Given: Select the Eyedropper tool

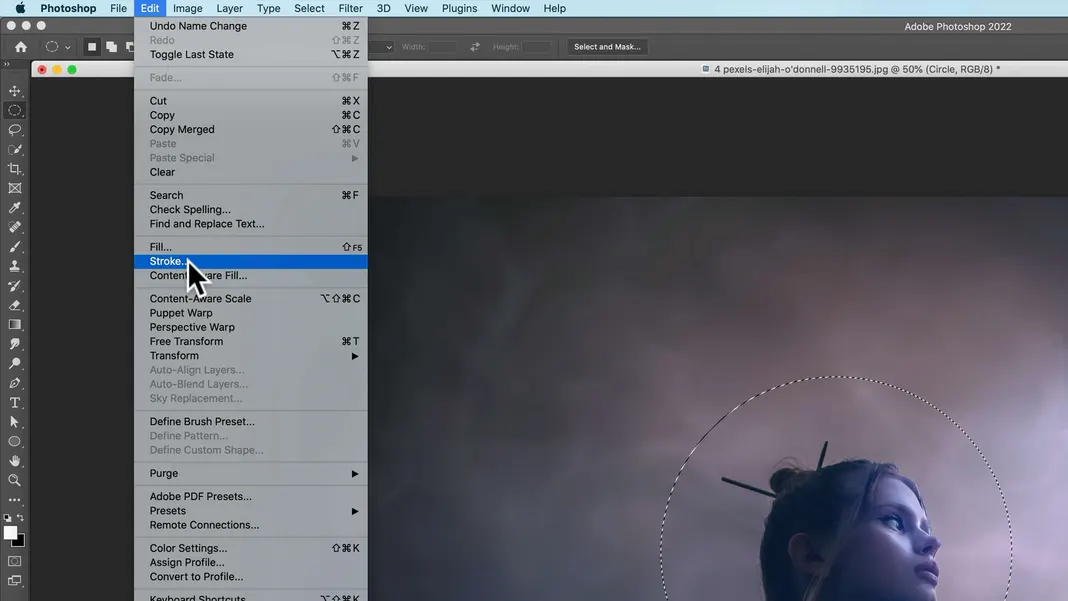Looking at the screenshot, I should click(14, 208).
